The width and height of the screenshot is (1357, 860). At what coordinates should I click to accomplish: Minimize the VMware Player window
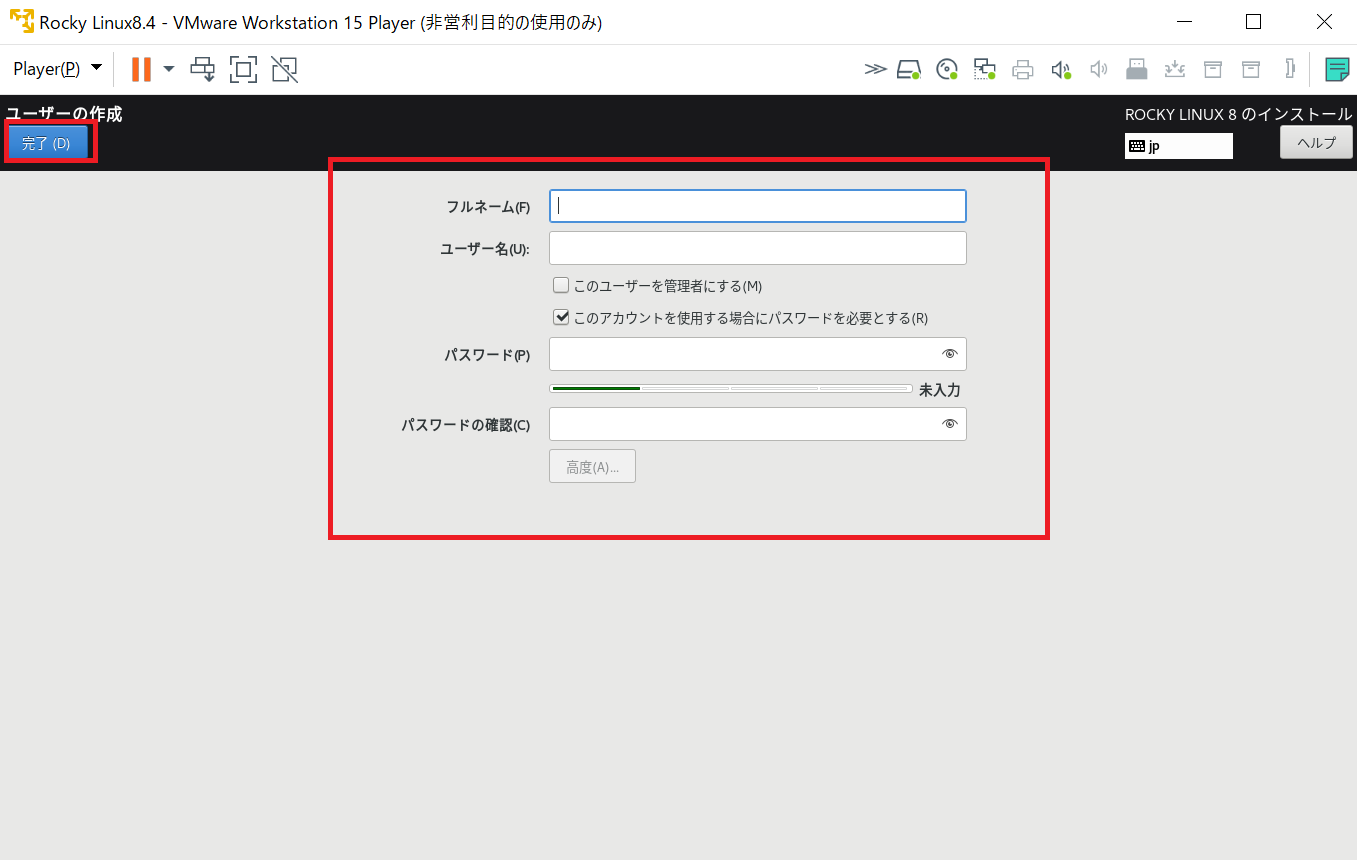coord(1185,21)
